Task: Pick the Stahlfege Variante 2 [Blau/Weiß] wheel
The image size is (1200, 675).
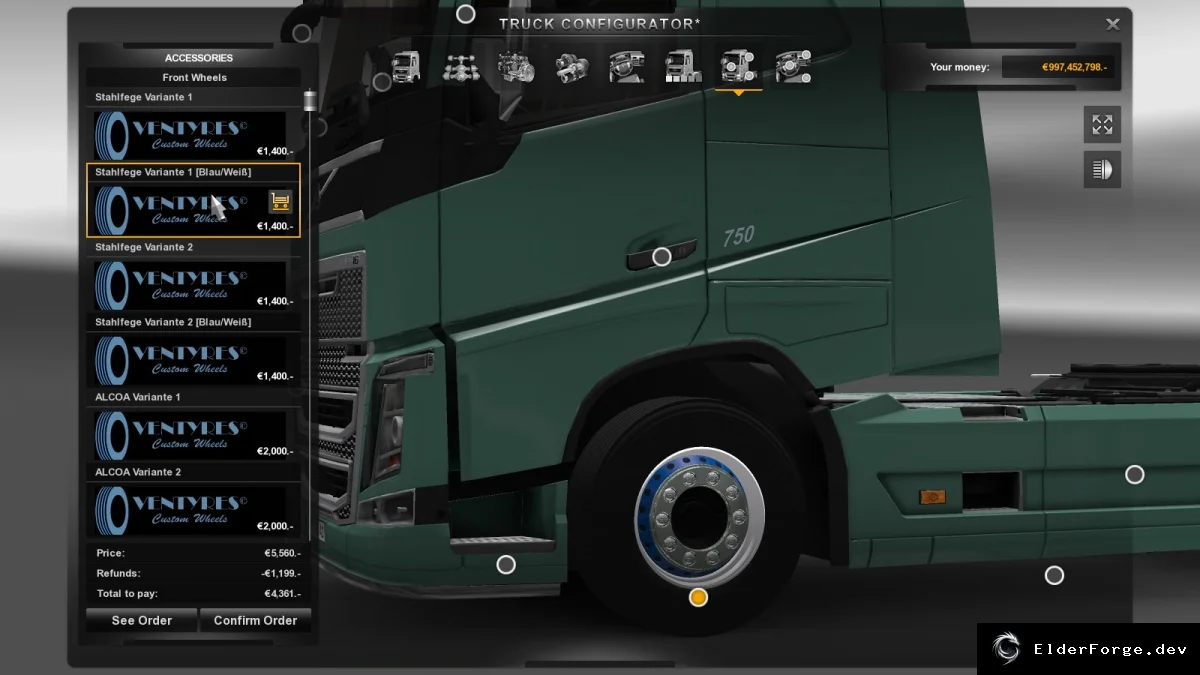Action: point(193,350)
